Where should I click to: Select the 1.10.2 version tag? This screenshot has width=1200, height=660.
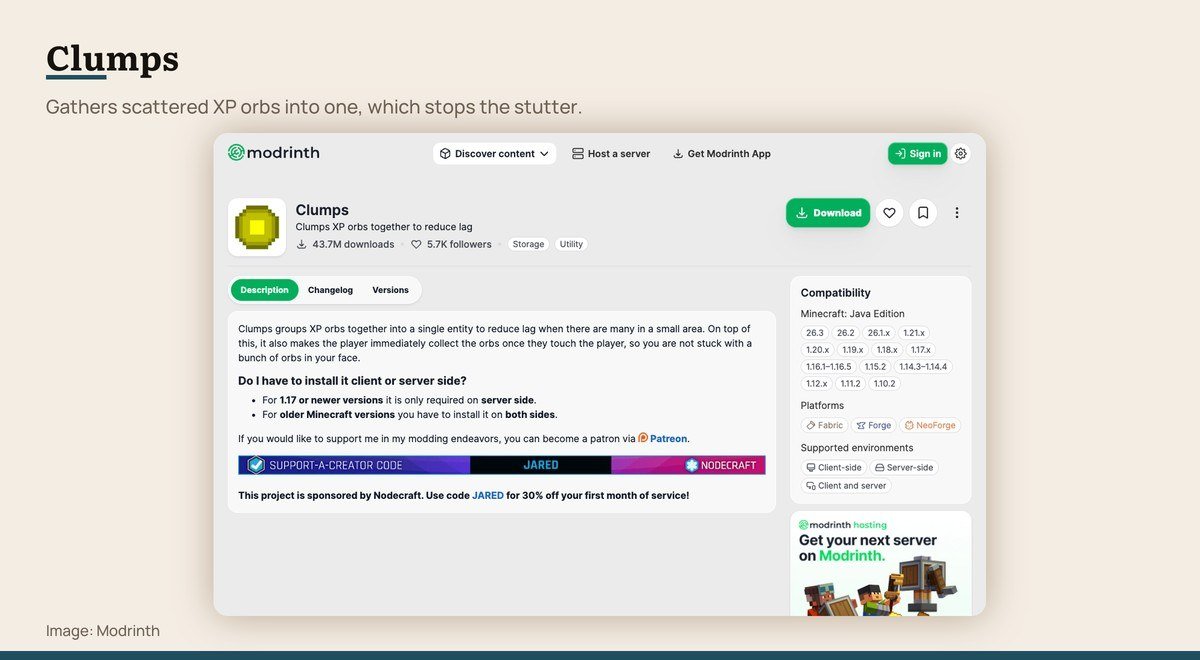[884, 384]
